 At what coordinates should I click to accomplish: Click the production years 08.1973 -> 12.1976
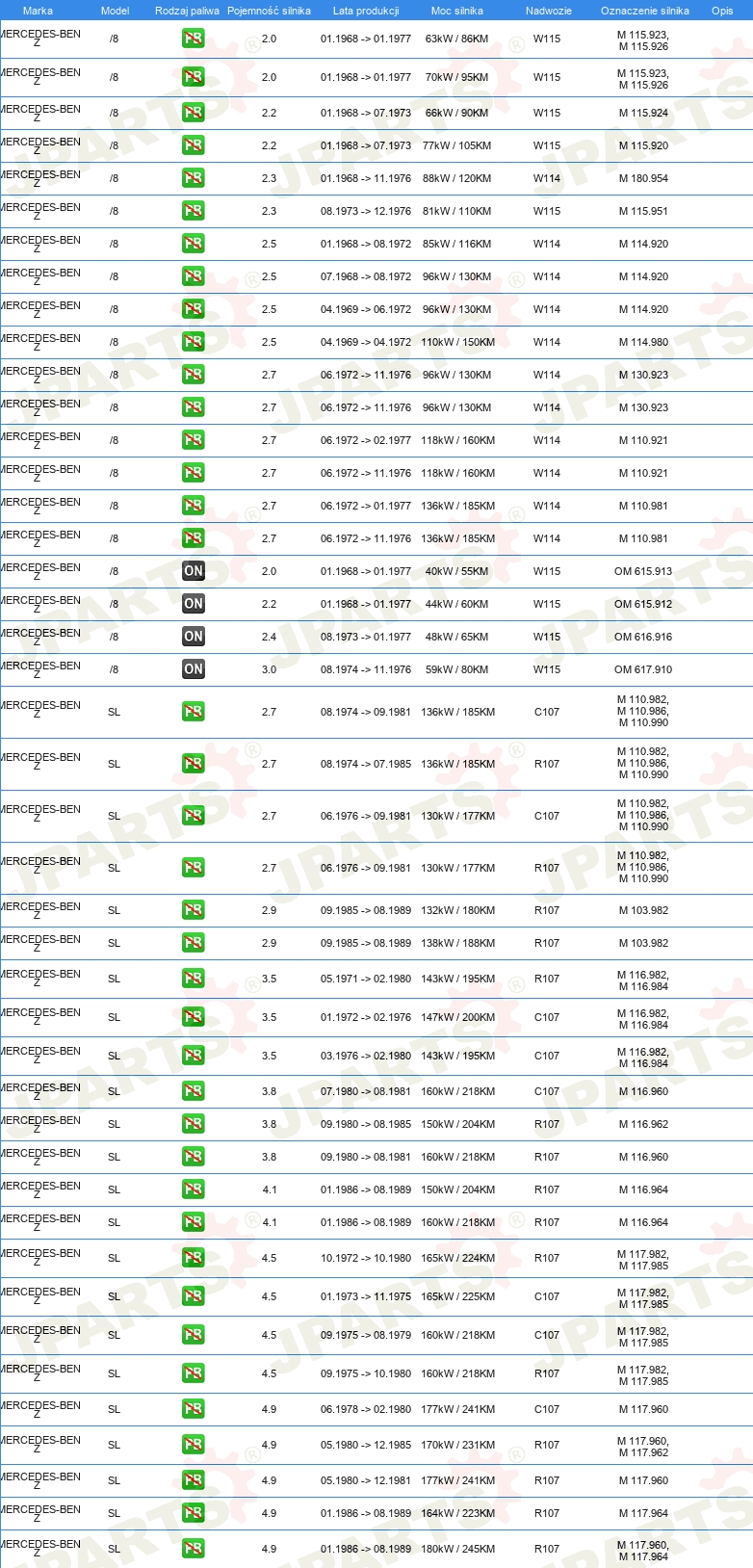[366, 212]
